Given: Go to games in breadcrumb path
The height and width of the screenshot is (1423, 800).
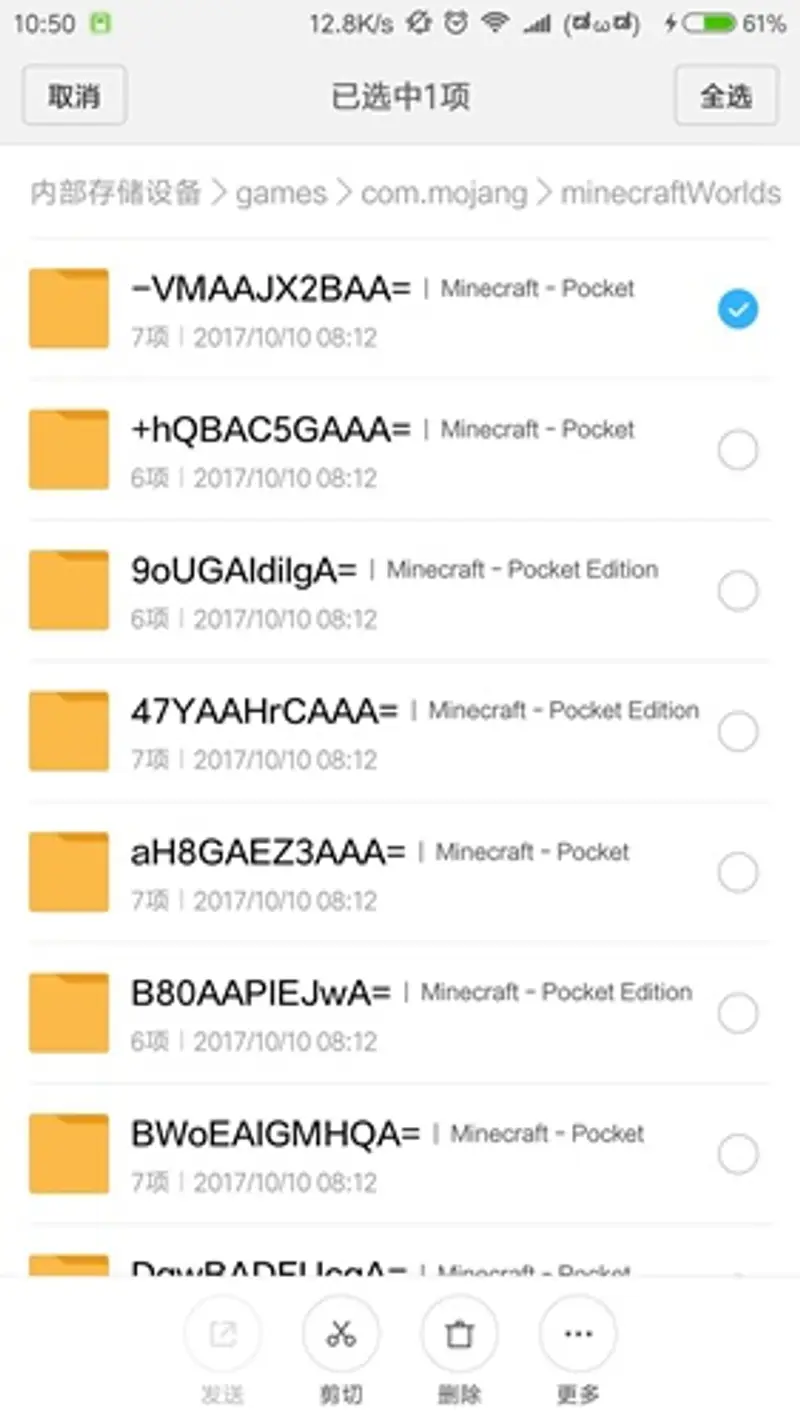Looking at the screenshot, I should point(281,192).
